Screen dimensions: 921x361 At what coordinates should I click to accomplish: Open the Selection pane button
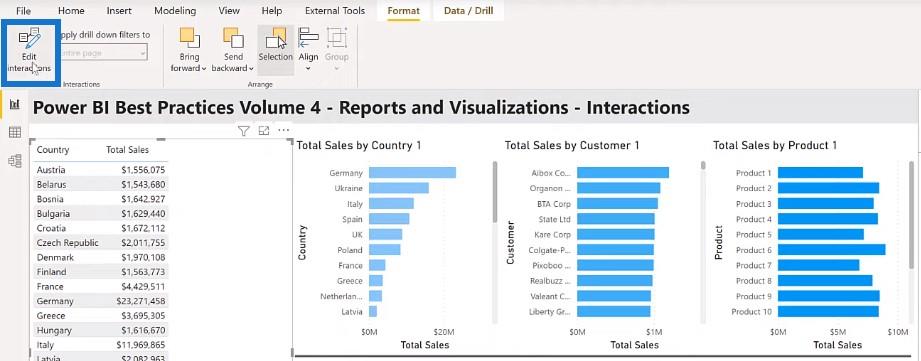[x=275, y=45]
